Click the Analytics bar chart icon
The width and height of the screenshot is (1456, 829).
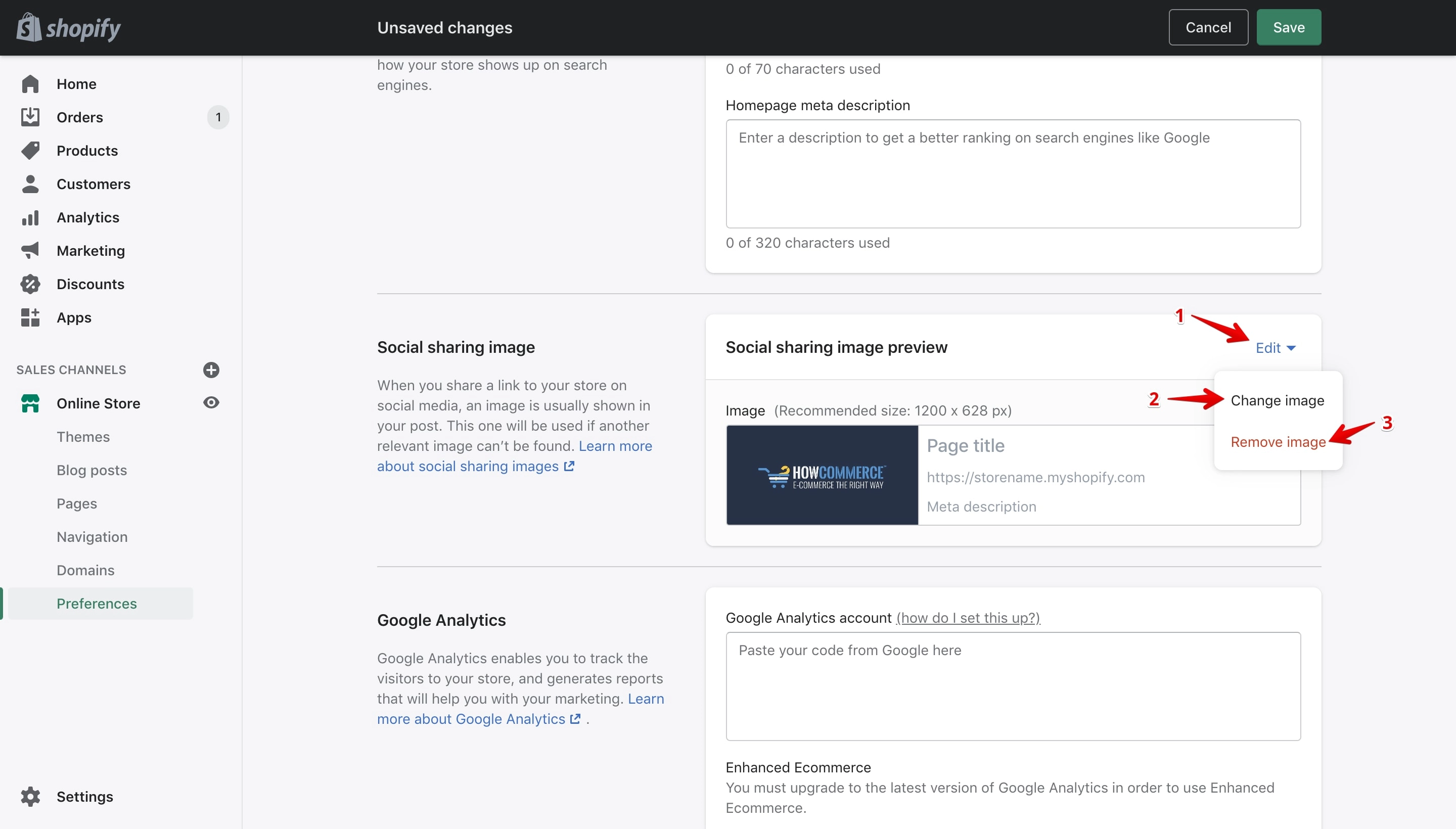point(30,217)
